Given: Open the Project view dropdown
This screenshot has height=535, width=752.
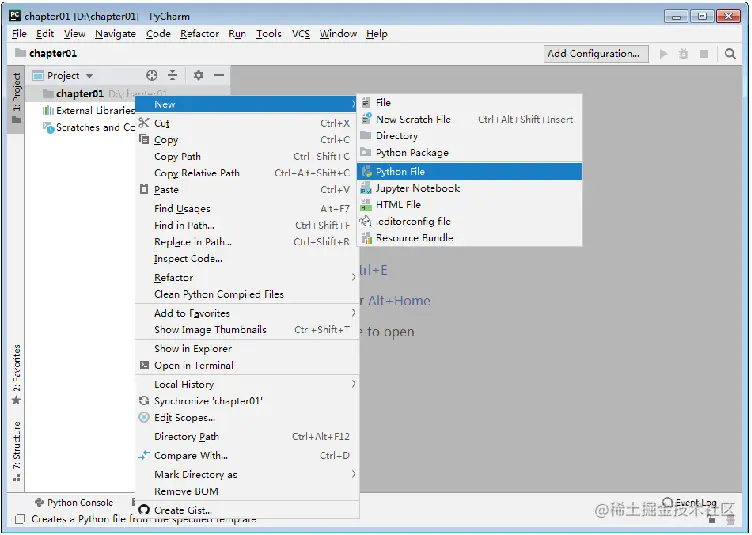Looking at the screenshot, I should pyautogui.click(x=89, y=76).
